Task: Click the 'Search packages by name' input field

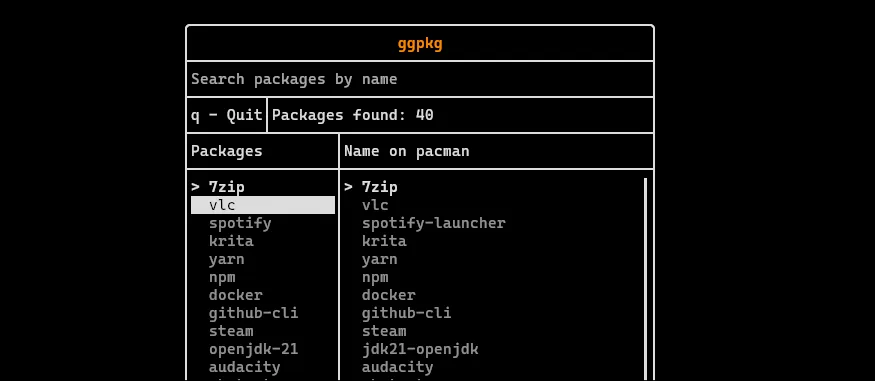Action: 420,79
